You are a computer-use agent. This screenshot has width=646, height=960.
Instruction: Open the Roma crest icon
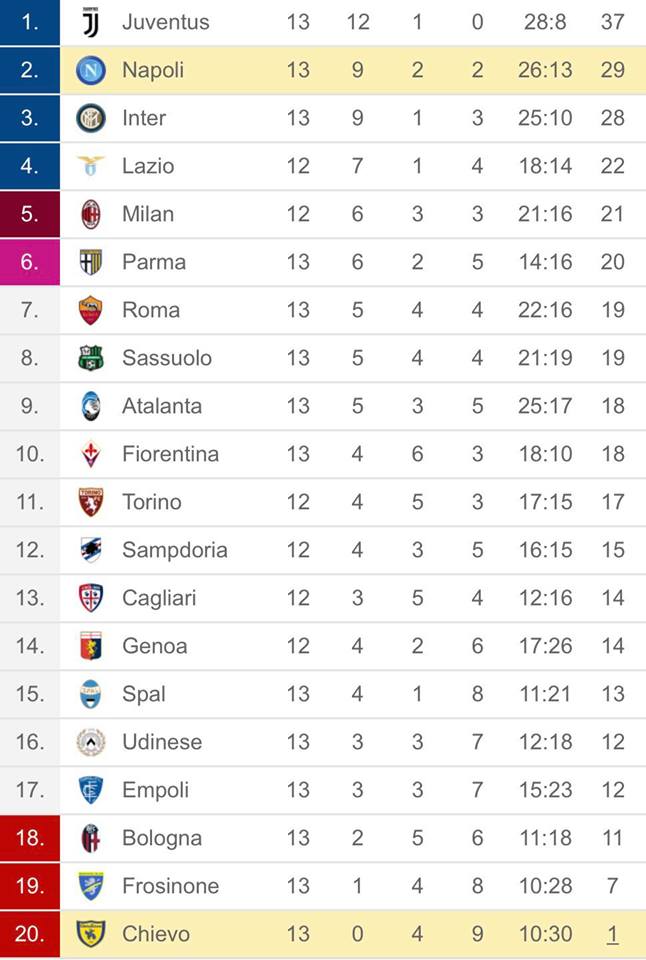tap(91, 310)
